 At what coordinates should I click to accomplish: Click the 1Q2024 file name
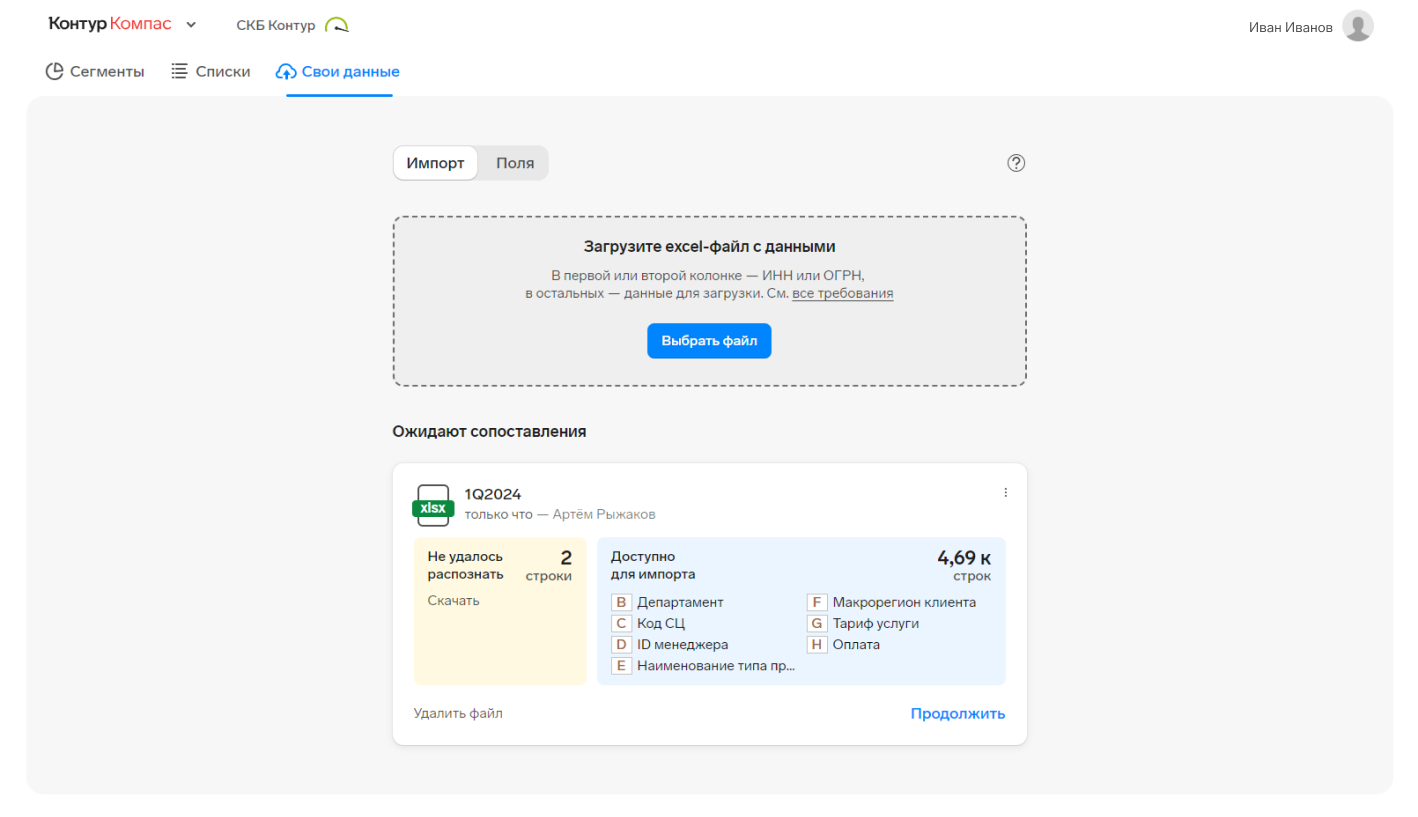tap(493, 494)
